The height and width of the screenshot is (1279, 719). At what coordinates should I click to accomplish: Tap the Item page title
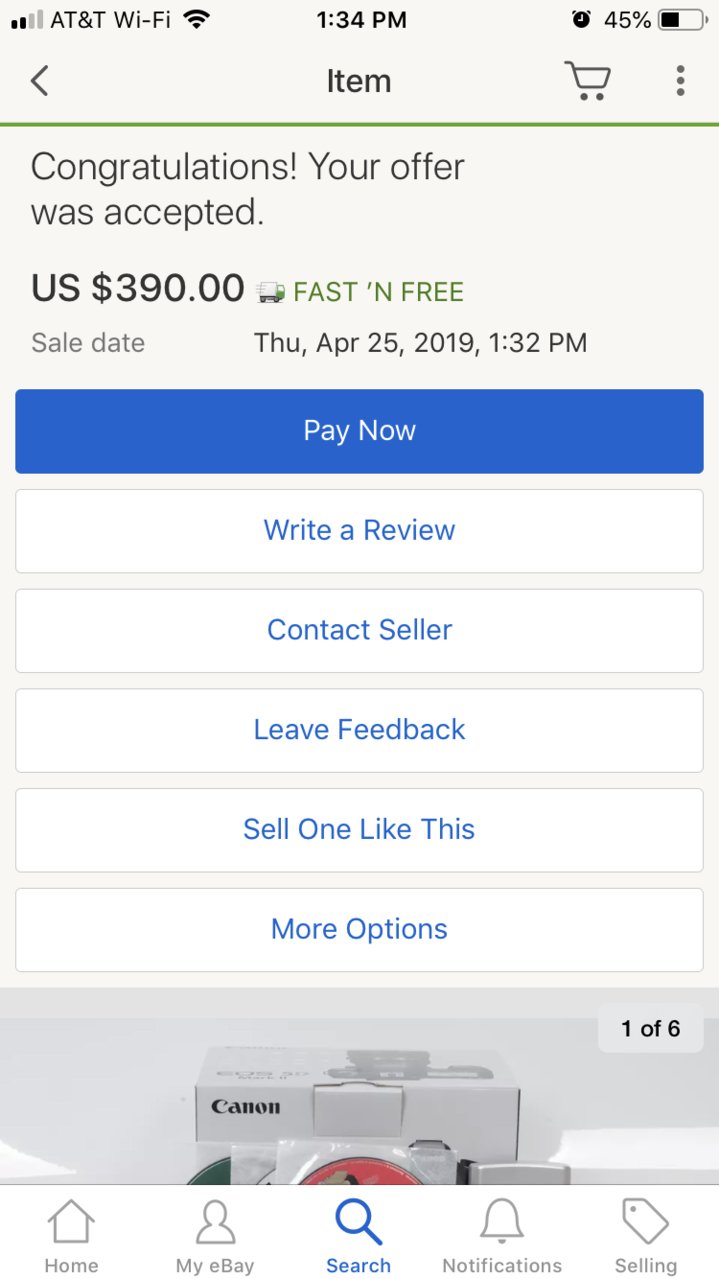[x=358, y=81]
